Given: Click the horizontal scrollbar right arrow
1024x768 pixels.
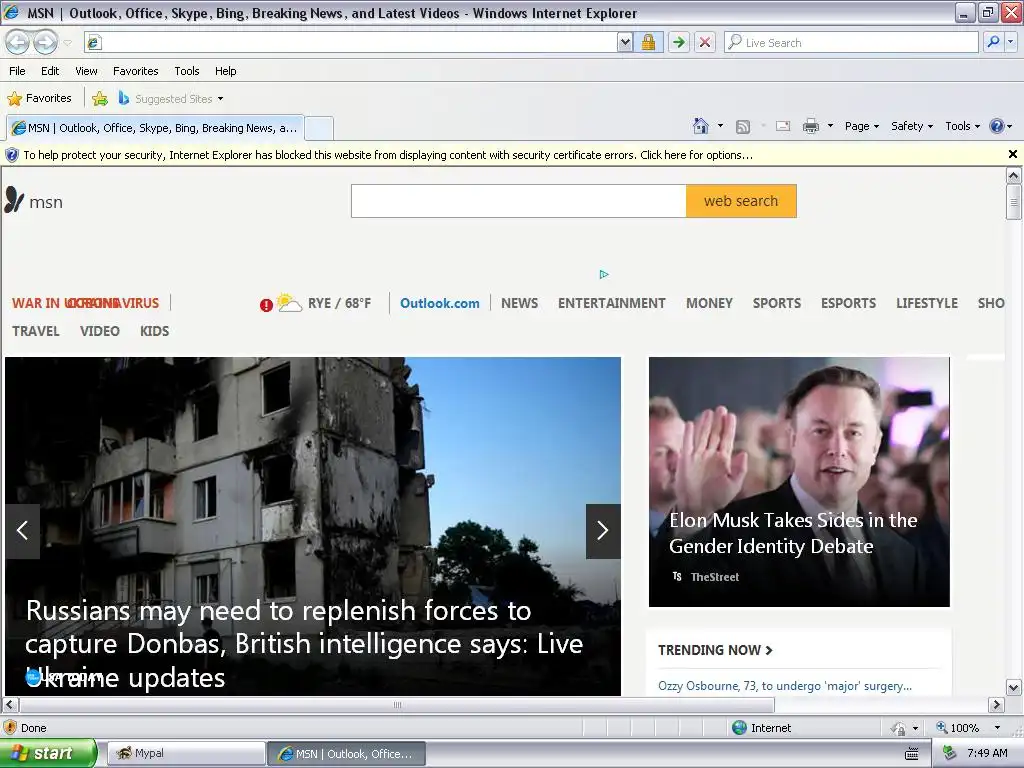Looking at the screenshot, I should click(996, 705).
